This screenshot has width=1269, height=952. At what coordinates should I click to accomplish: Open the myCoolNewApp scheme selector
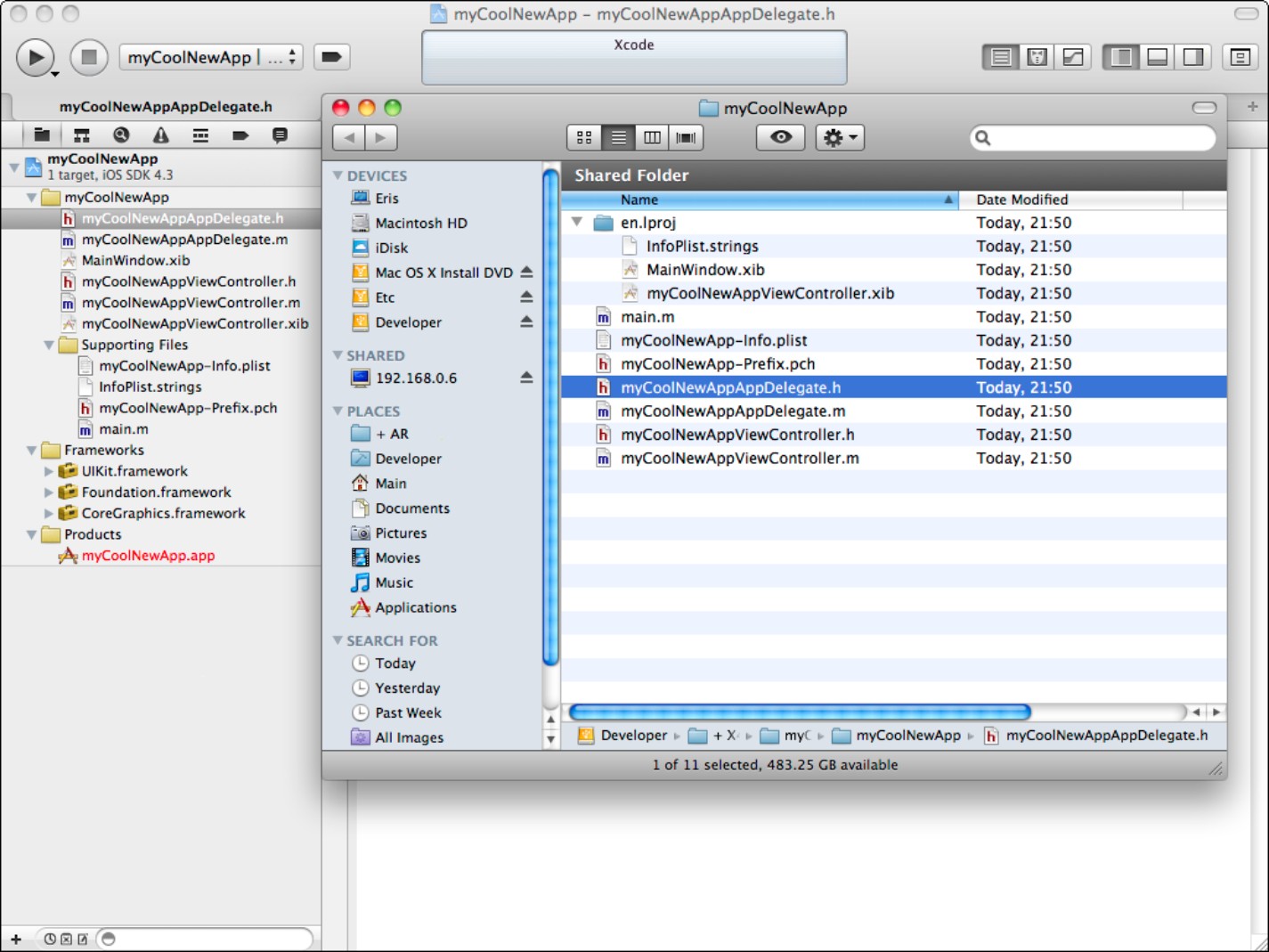pyautogui.click(x=211, y=57)
